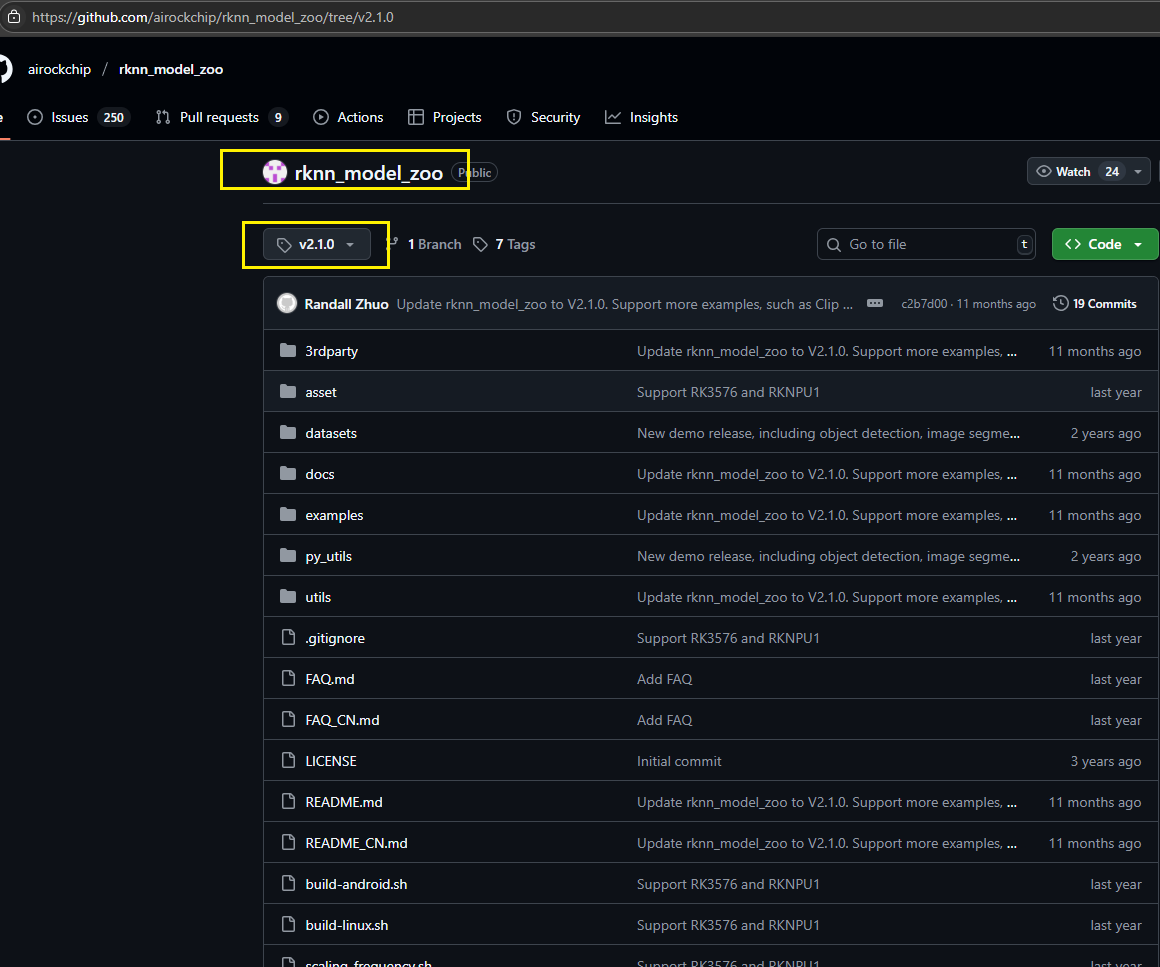View the 7 Tags link
Screen dimensions: 1160x967
(505, 244)
